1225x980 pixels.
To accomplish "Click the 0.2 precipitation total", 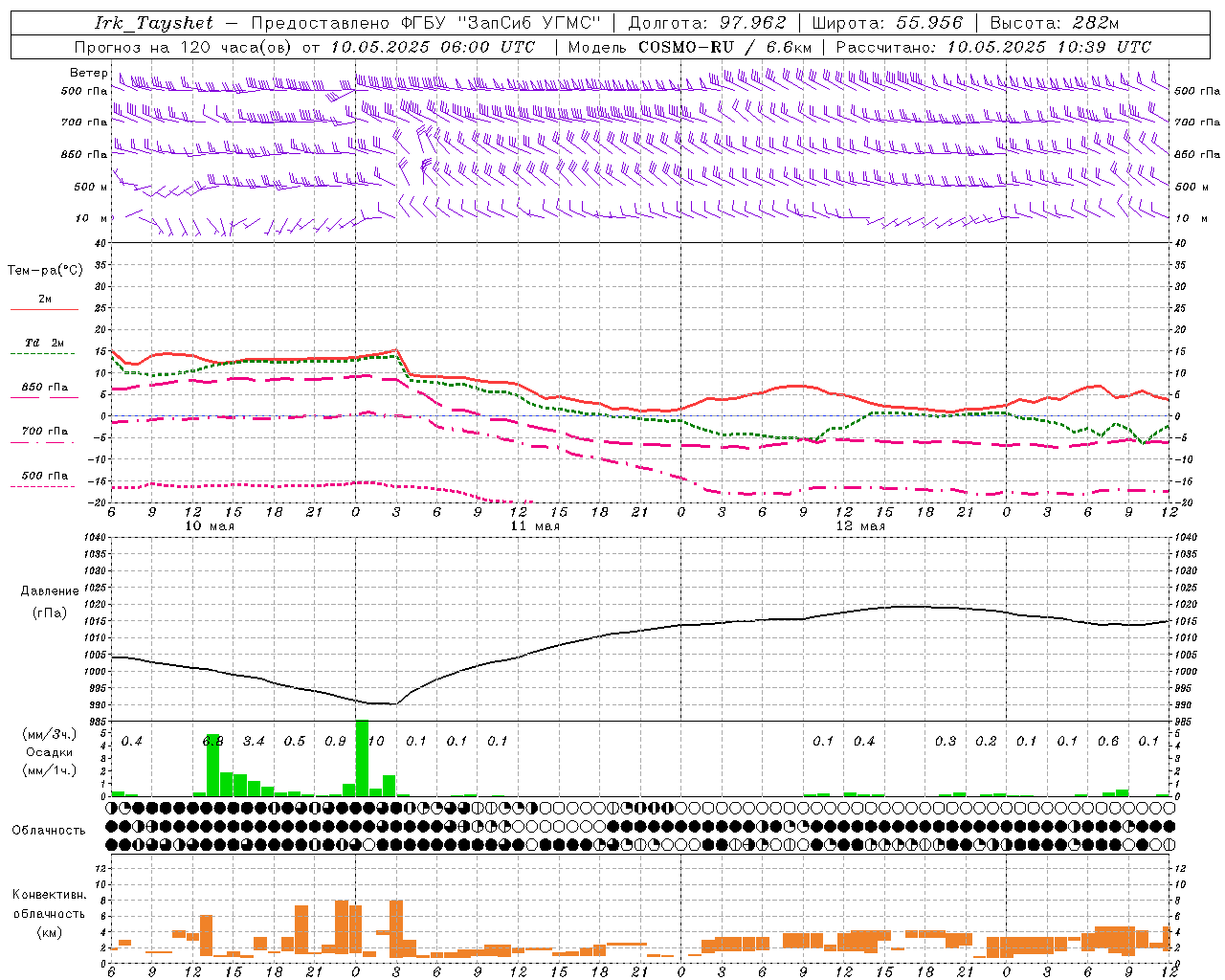I will [x=986, y=741].
